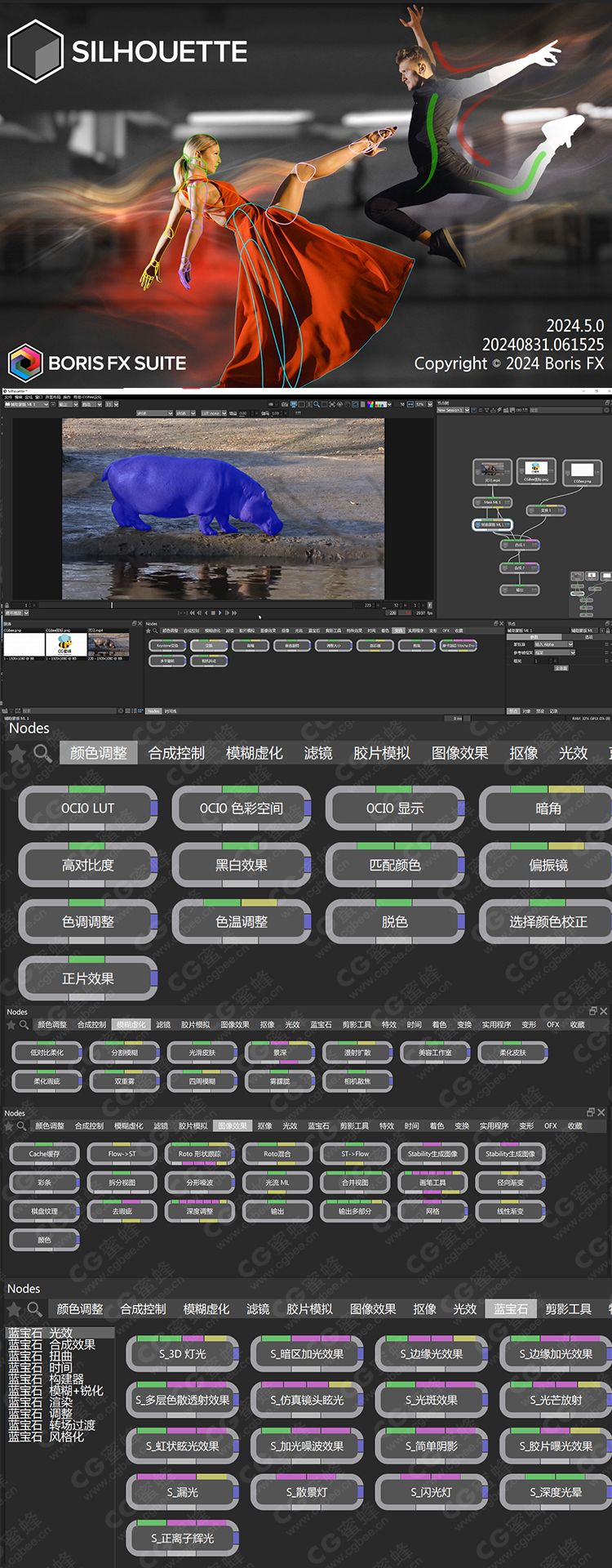Add the 正片效果 node
612x1568 pixels.
pos(88,978)
